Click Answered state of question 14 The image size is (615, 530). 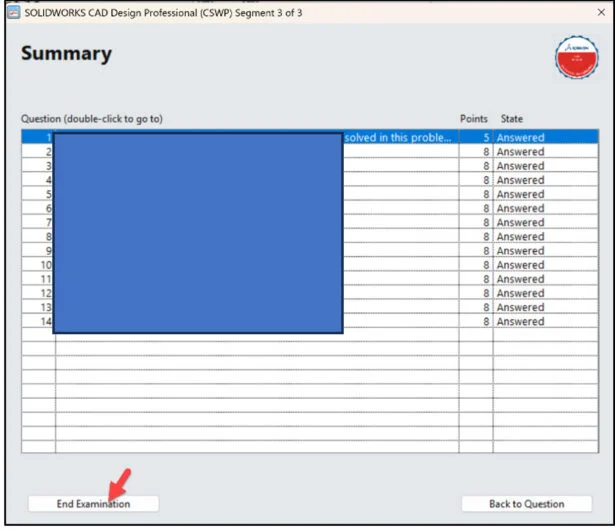520,322
